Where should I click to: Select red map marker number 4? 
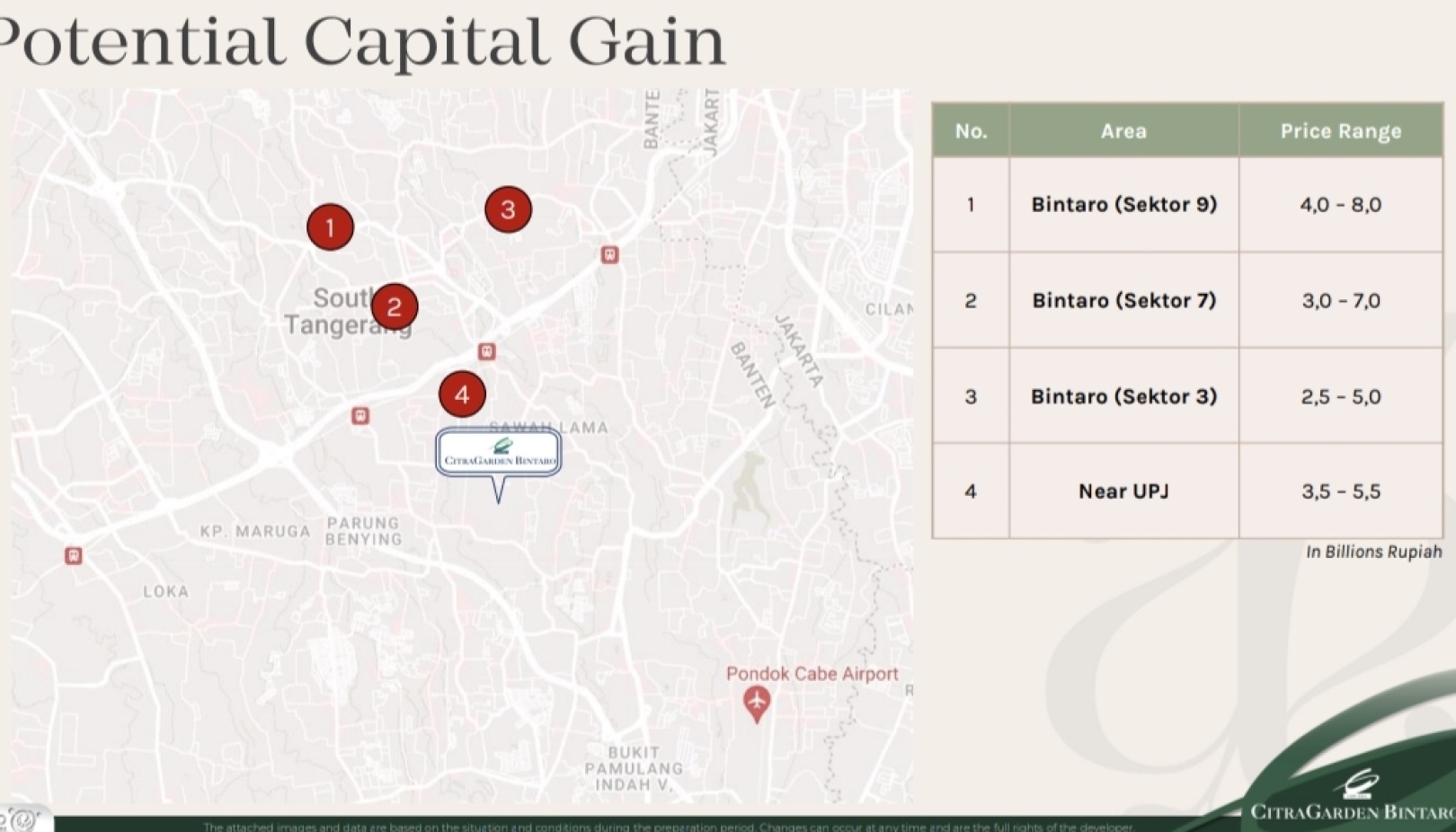coord(462,394)
